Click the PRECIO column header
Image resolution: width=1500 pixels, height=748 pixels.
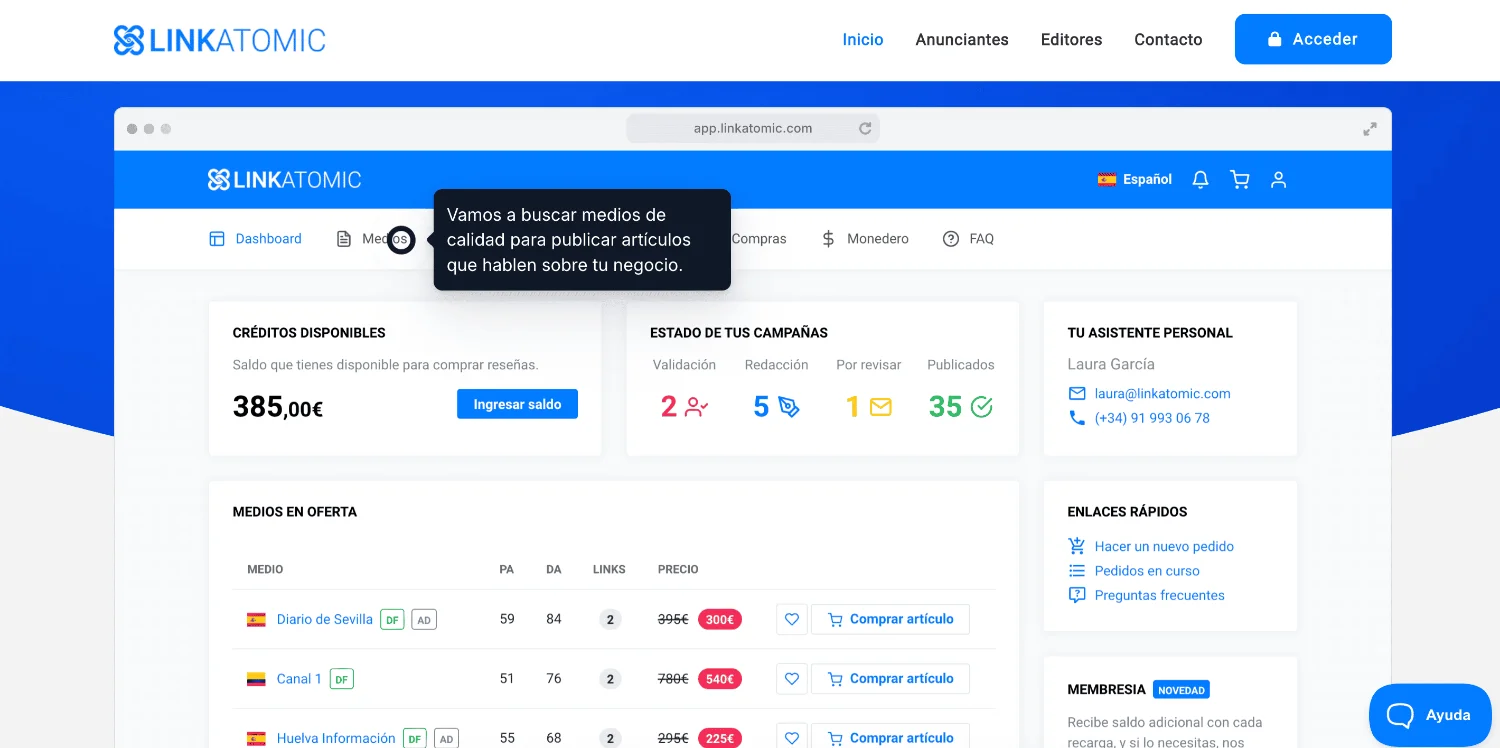tap(678, 569)
